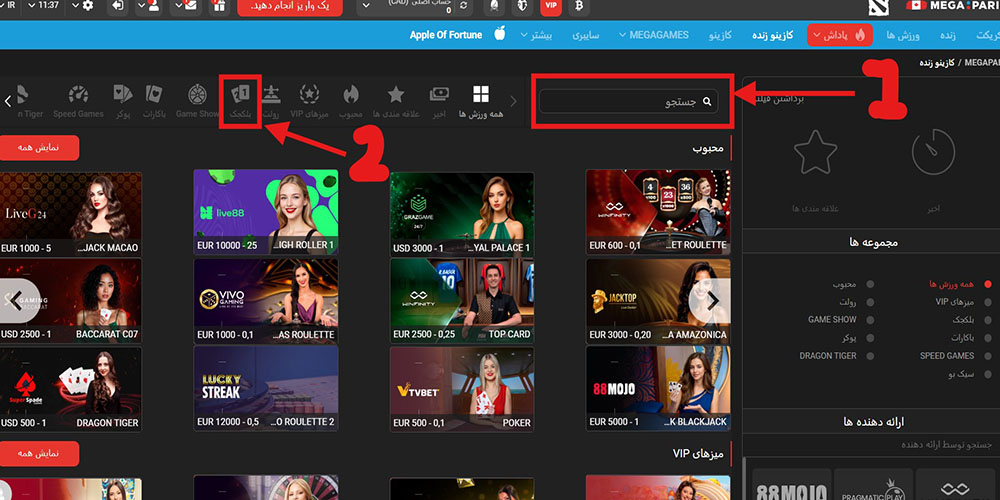Click the کازینو زنده breadcrumb link
This screenshot has width=1000, height=500.
point(939,62)
